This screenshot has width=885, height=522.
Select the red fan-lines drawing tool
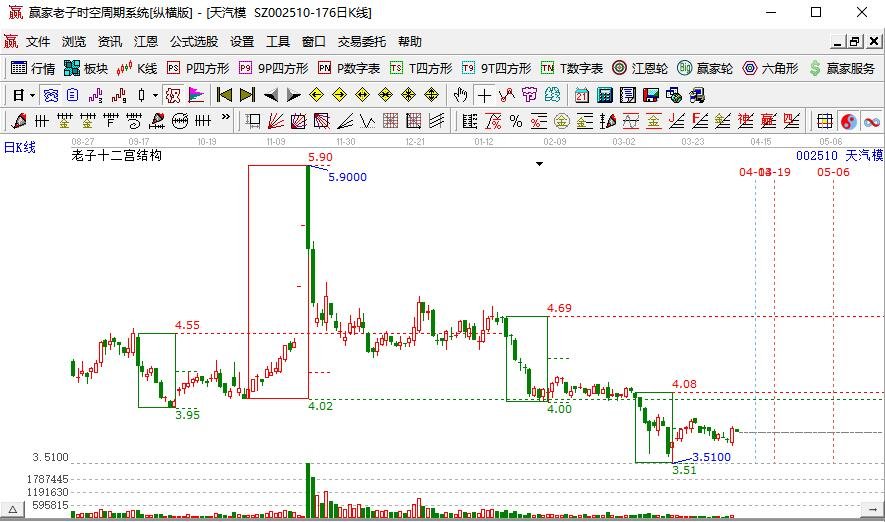275,121
